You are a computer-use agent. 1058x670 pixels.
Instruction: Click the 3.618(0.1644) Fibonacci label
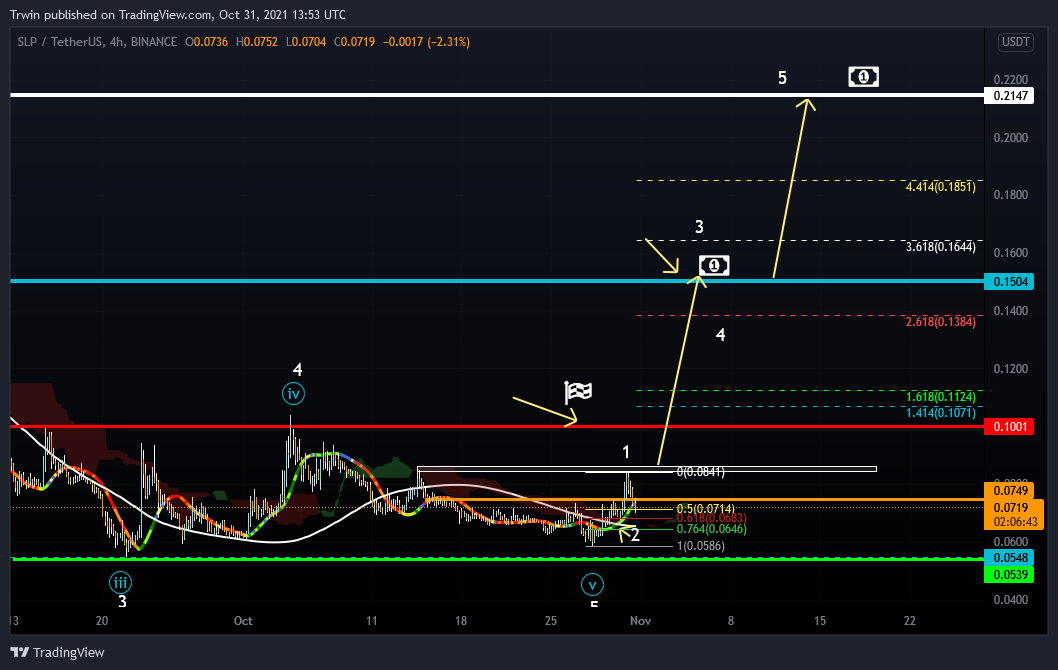point(941,247)
